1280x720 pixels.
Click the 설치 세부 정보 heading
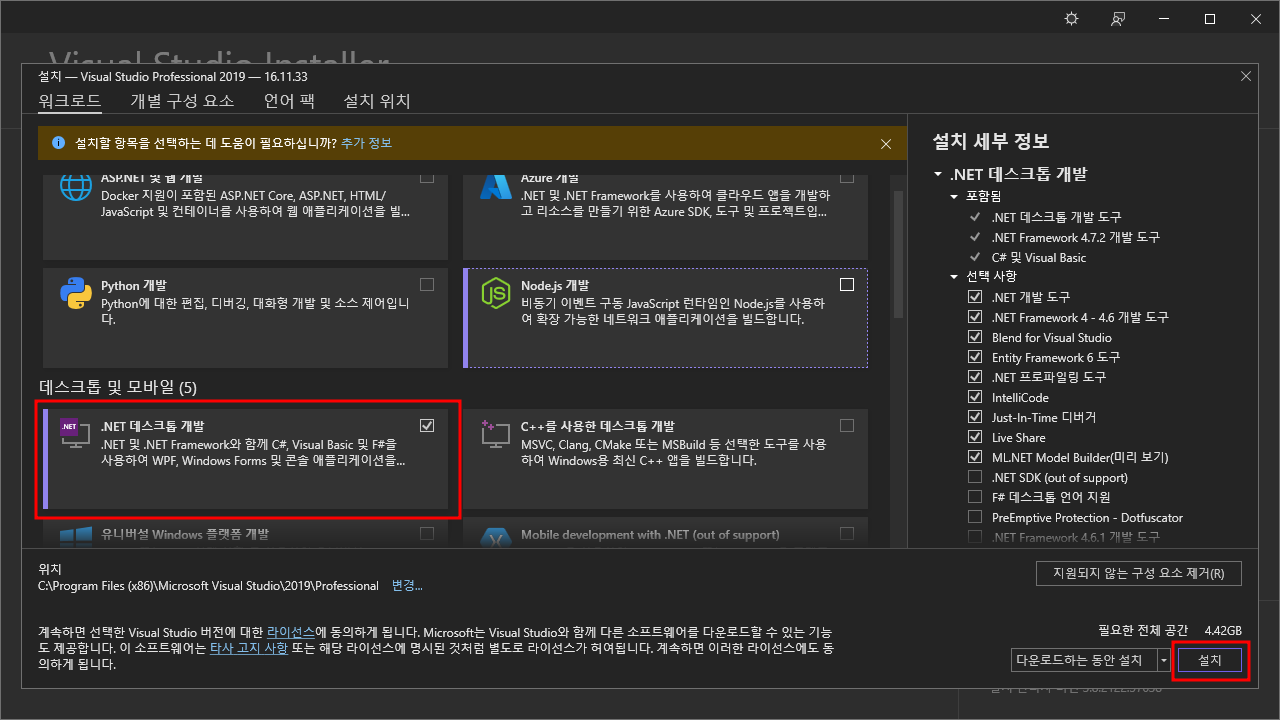[x=990, y=141]
